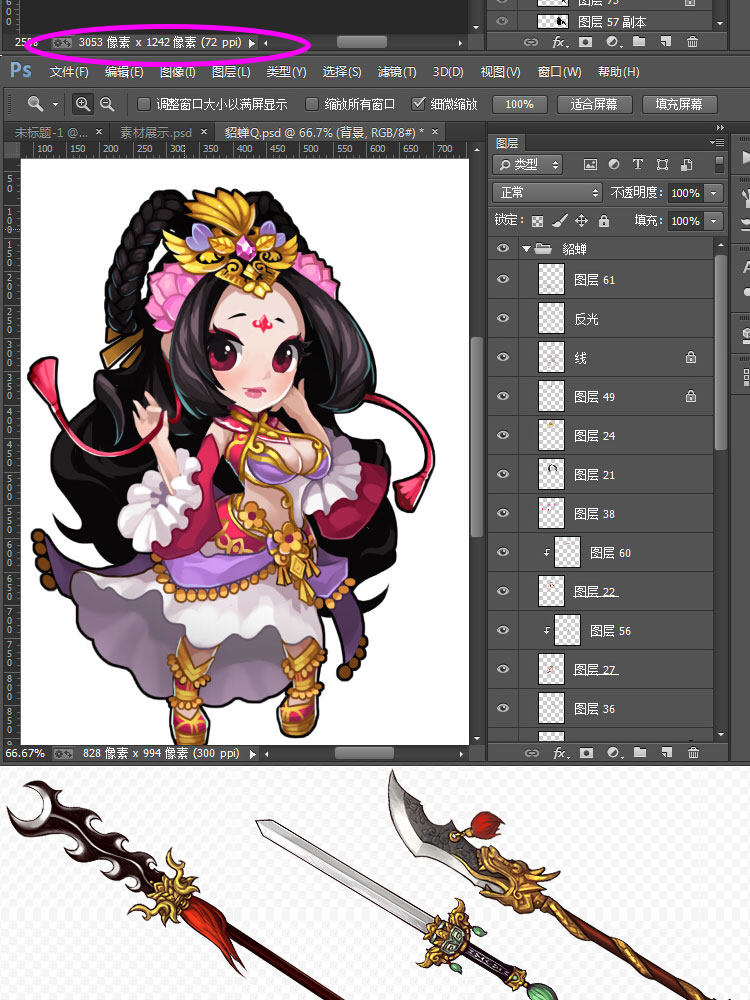Open the 滤镜(T) menu
Screen dimensions: 750x1000
pyautogui.click(x=397, y=71)
